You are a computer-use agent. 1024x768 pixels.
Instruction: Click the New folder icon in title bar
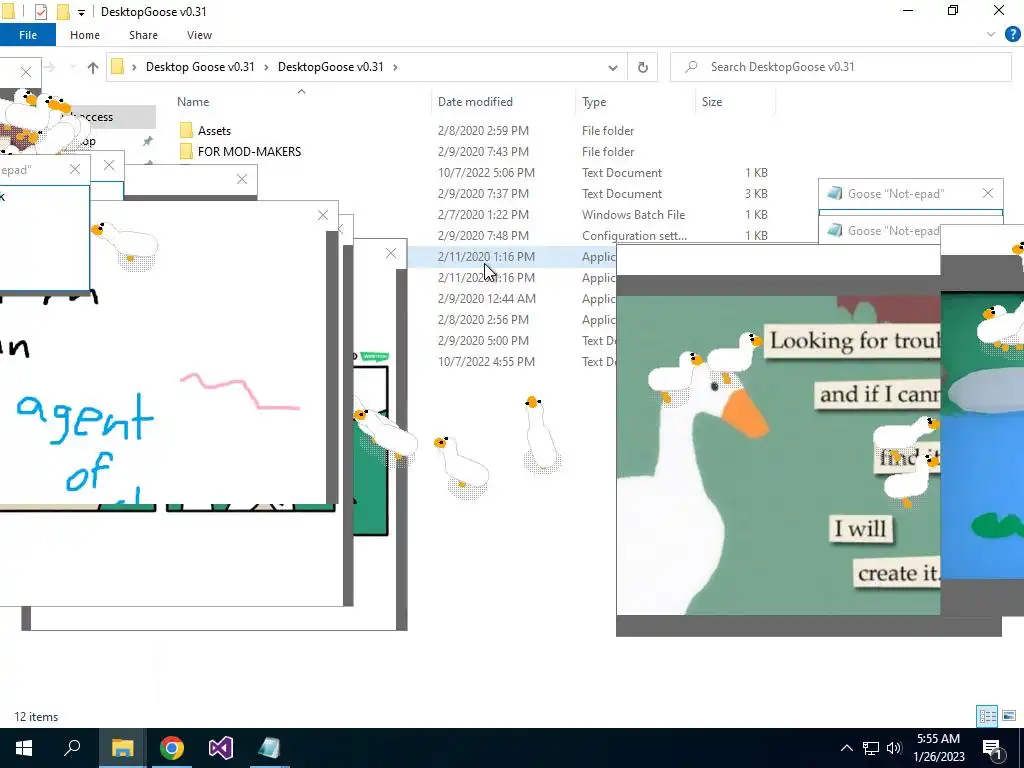tap(63, 12)
